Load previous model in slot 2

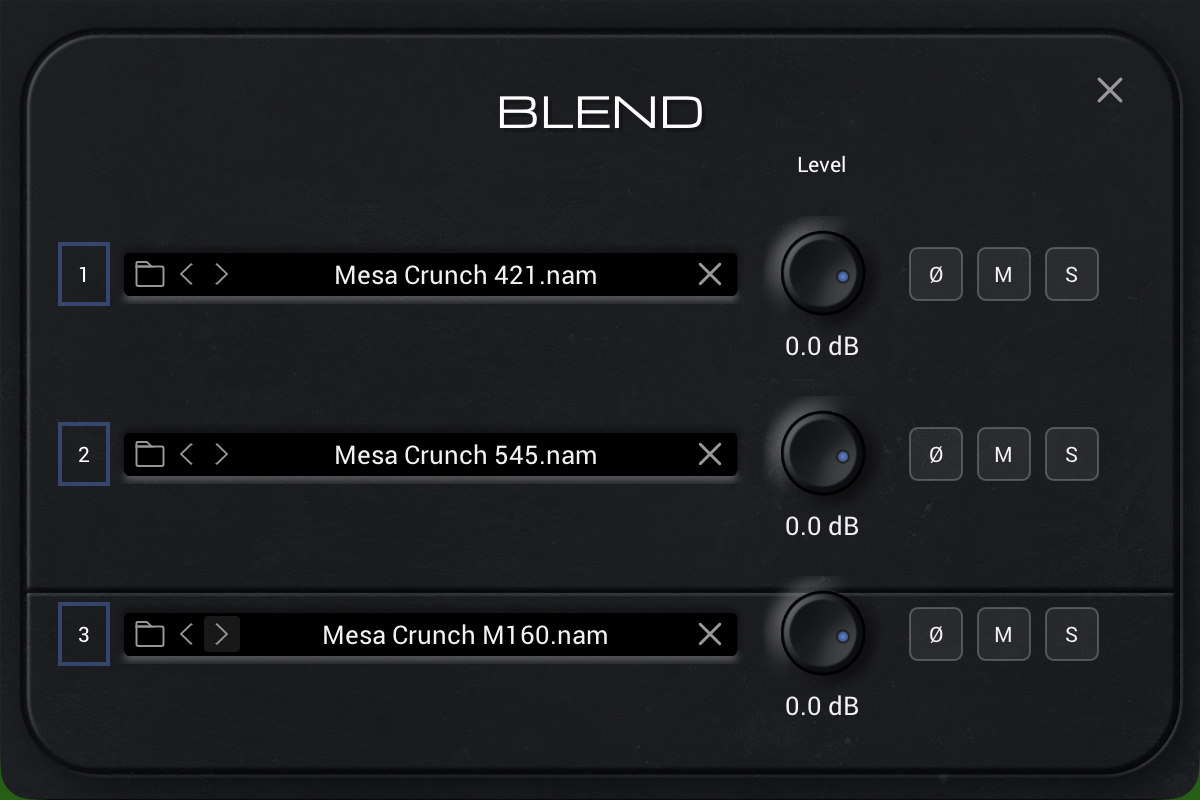(186, 454)
